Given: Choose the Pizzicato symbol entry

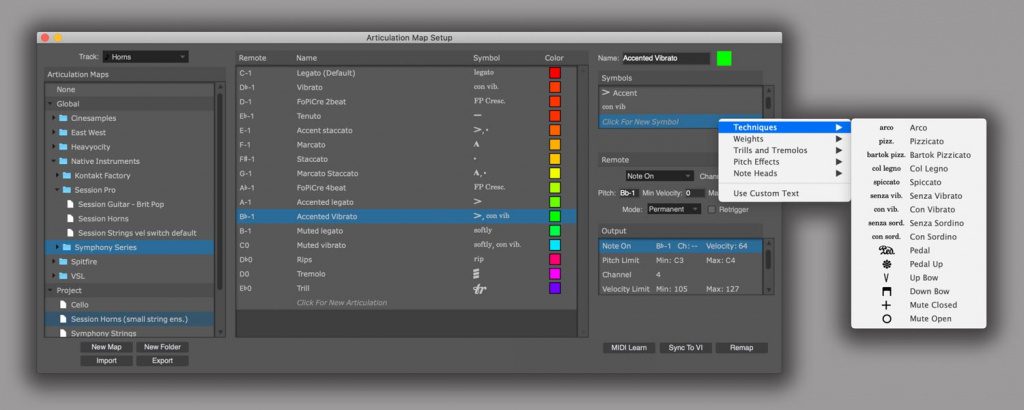Looking at the screenshot, I should click(918, 142).
